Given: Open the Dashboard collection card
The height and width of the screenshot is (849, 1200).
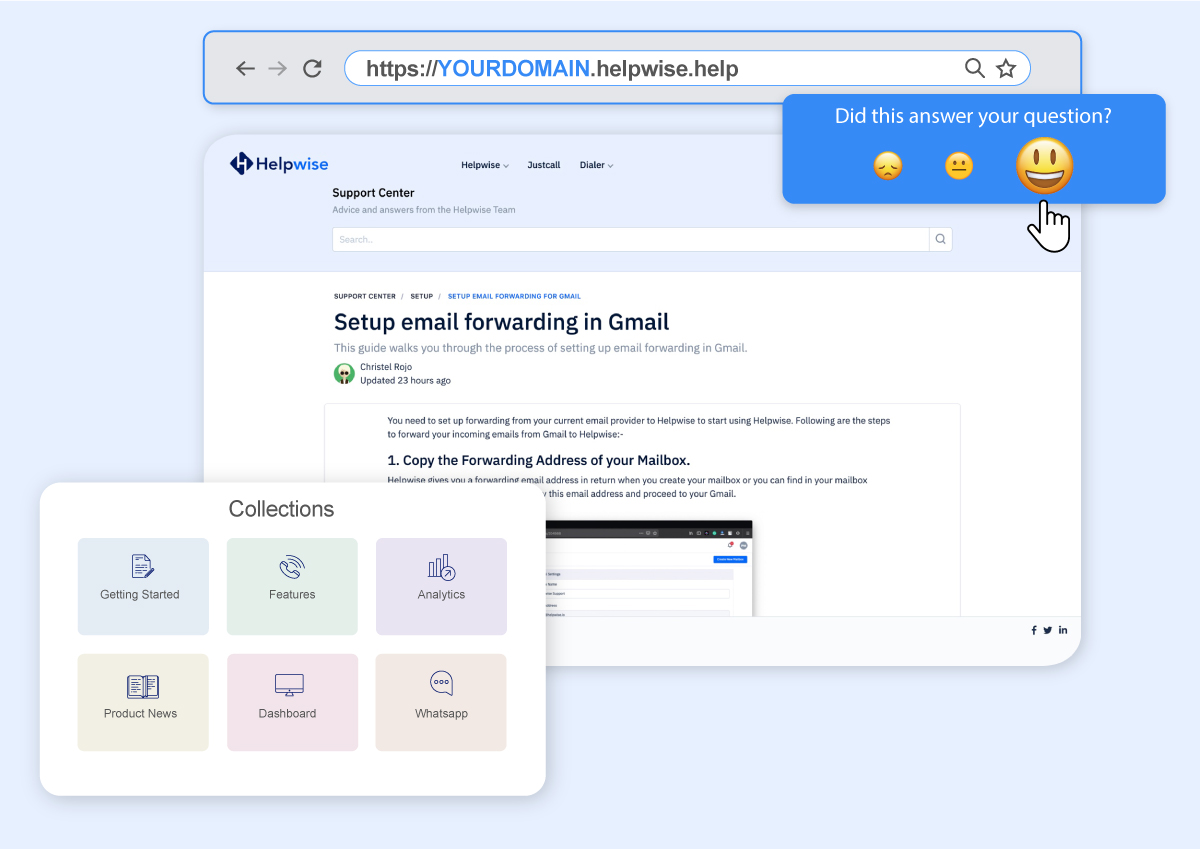Looking at the screenshot, I should pos(292,702).
